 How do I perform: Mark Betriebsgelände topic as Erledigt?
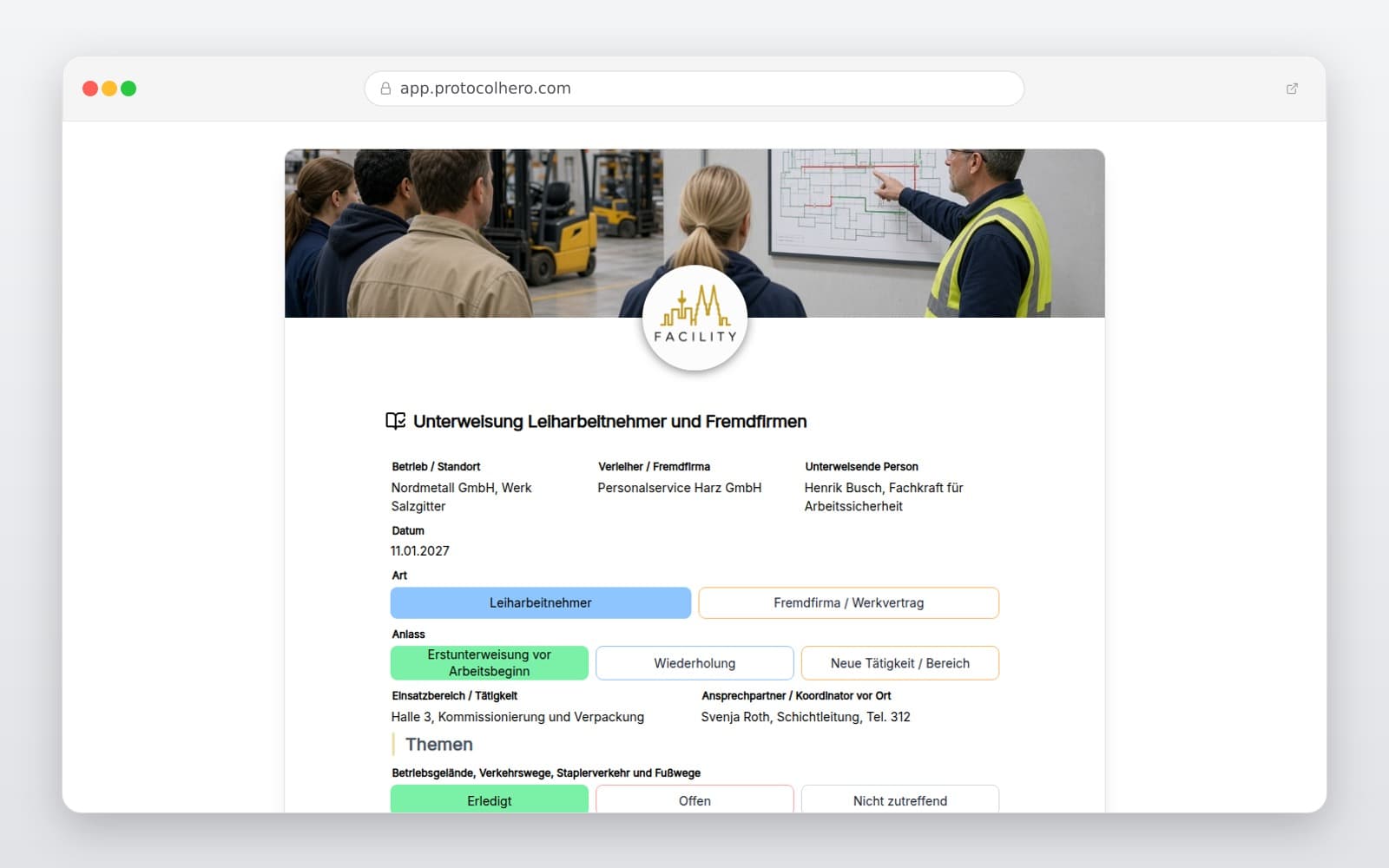point(490,799)
